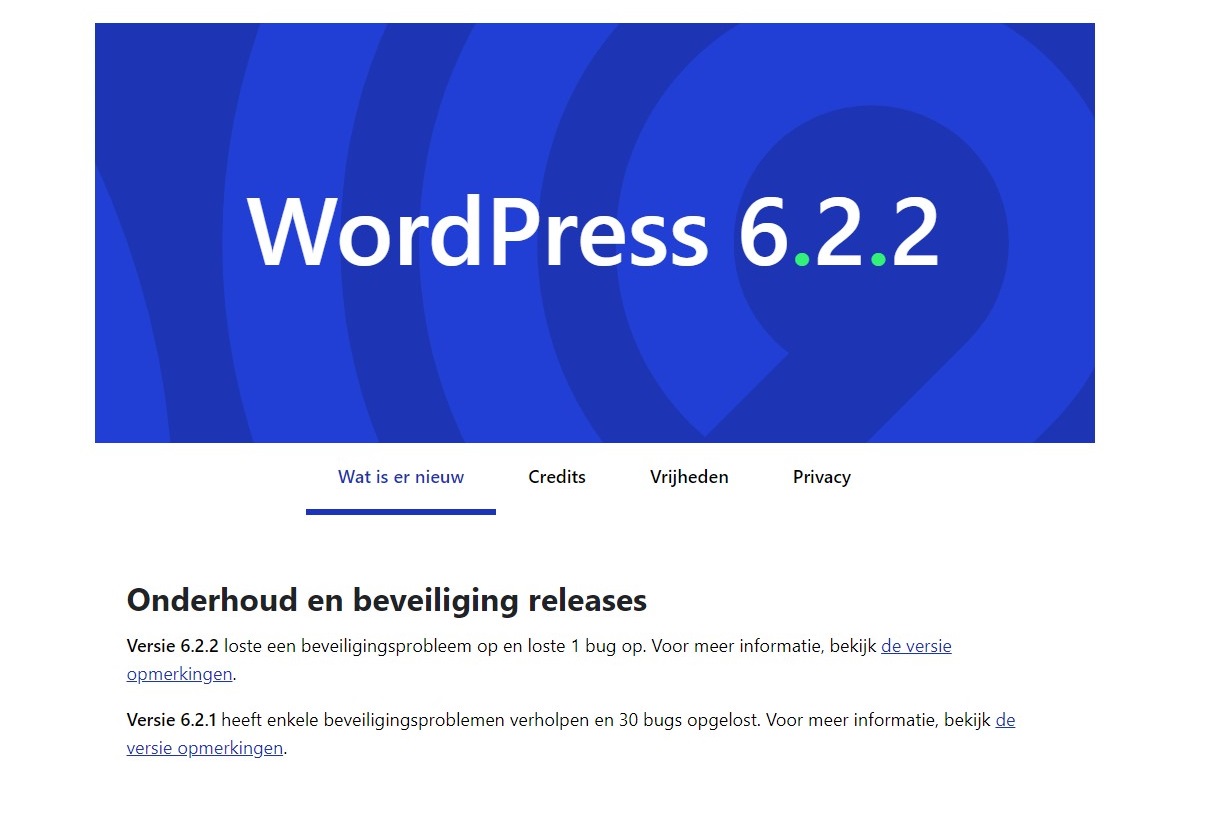Switch to the Vrijheden tab
Viewport: 1229px width, 823px height.
point(689,477)
